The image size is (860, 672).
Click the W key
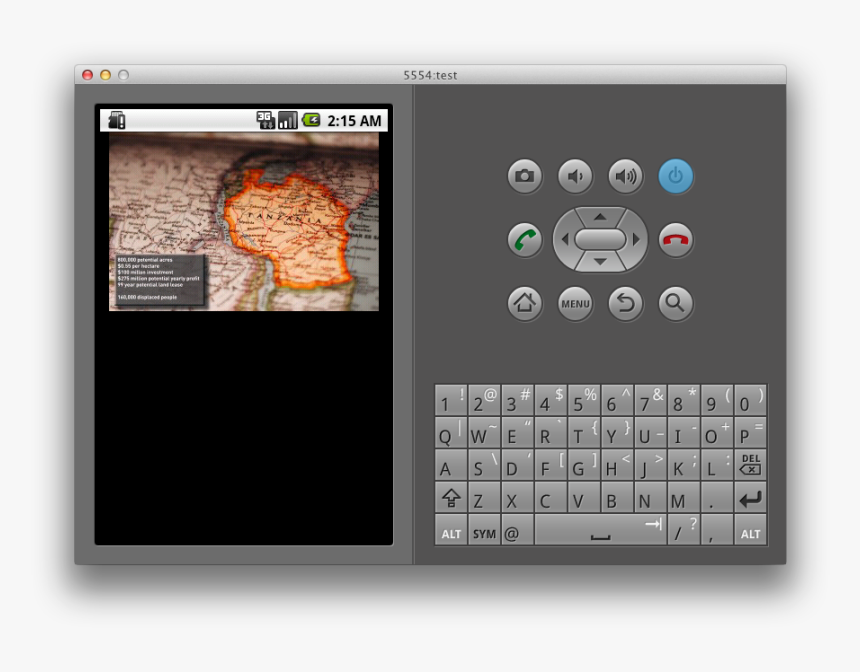coord(484,432)
